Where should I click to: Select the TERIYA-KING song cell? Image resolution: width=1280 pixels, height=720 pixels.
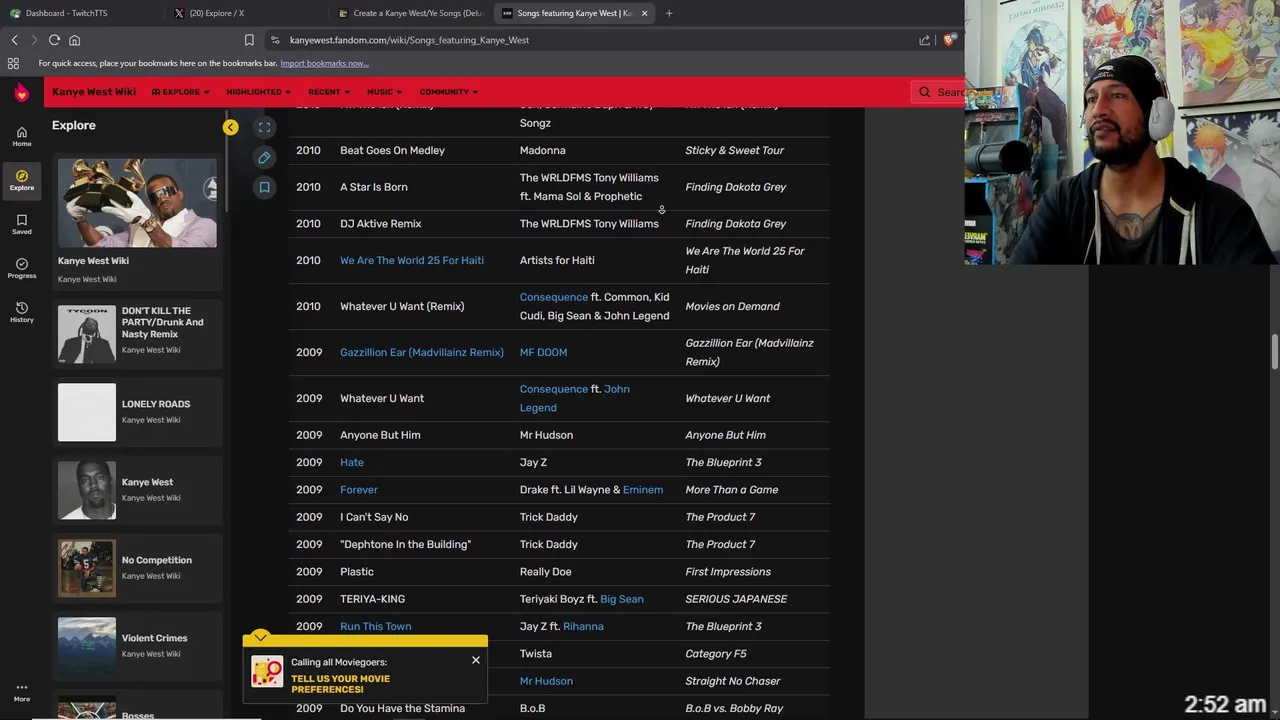372,599
